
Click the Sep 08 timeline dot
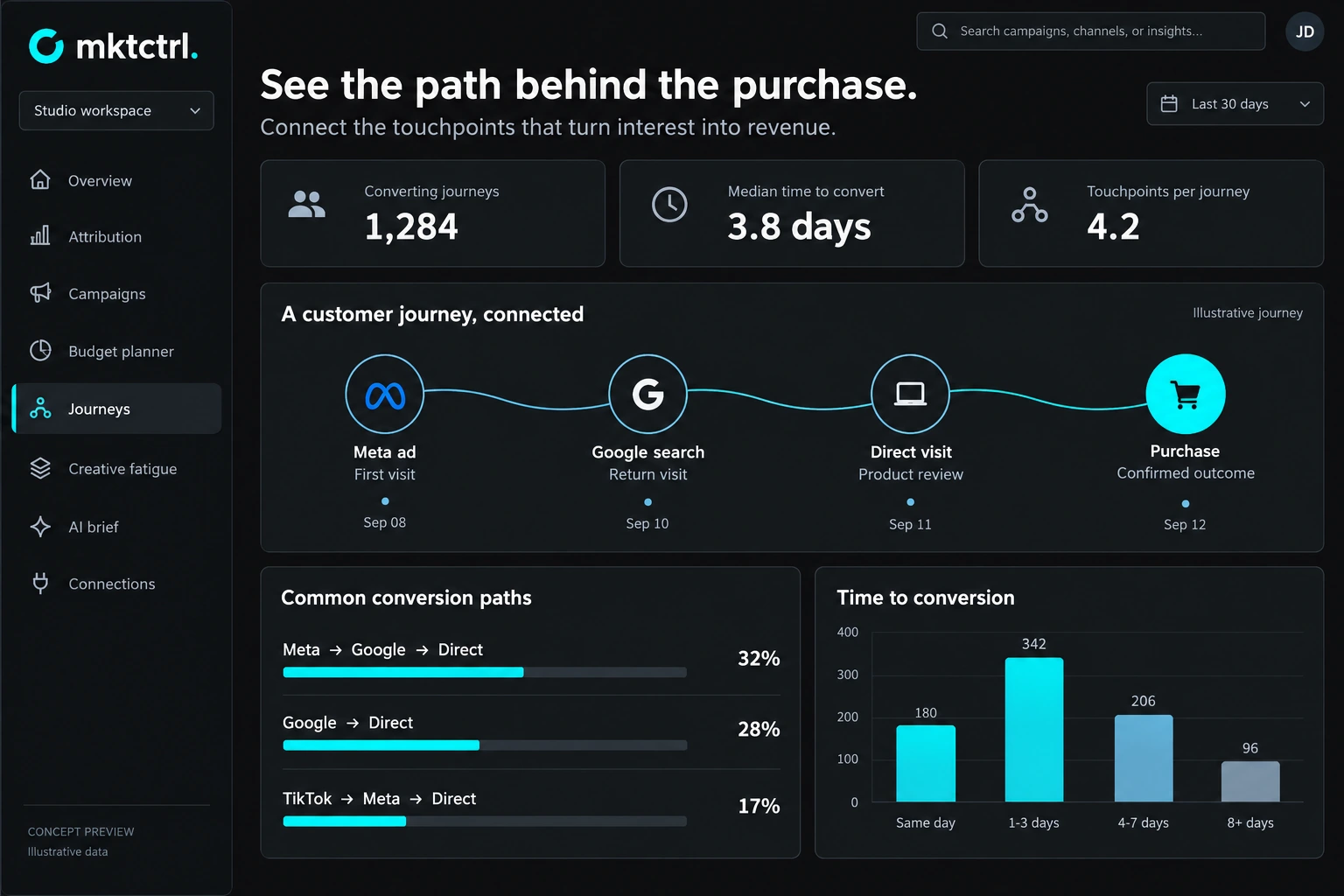point(385,501)
